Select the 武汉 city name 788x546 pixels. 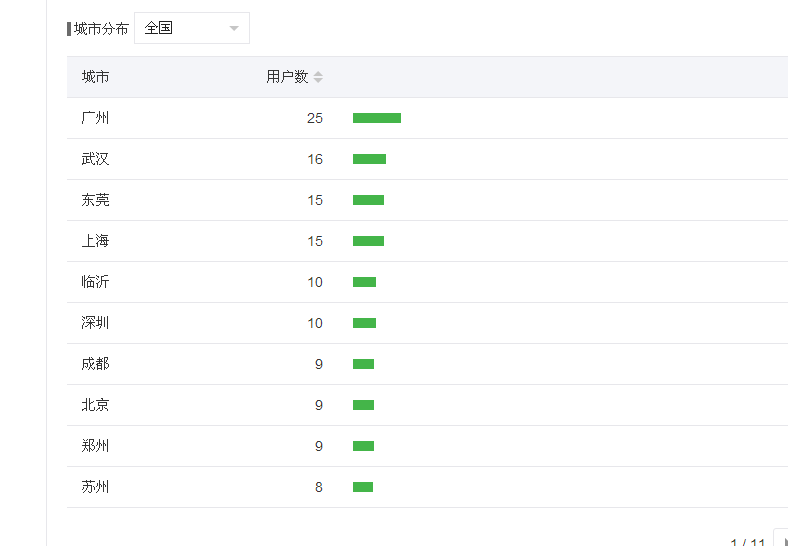[95, 159]
